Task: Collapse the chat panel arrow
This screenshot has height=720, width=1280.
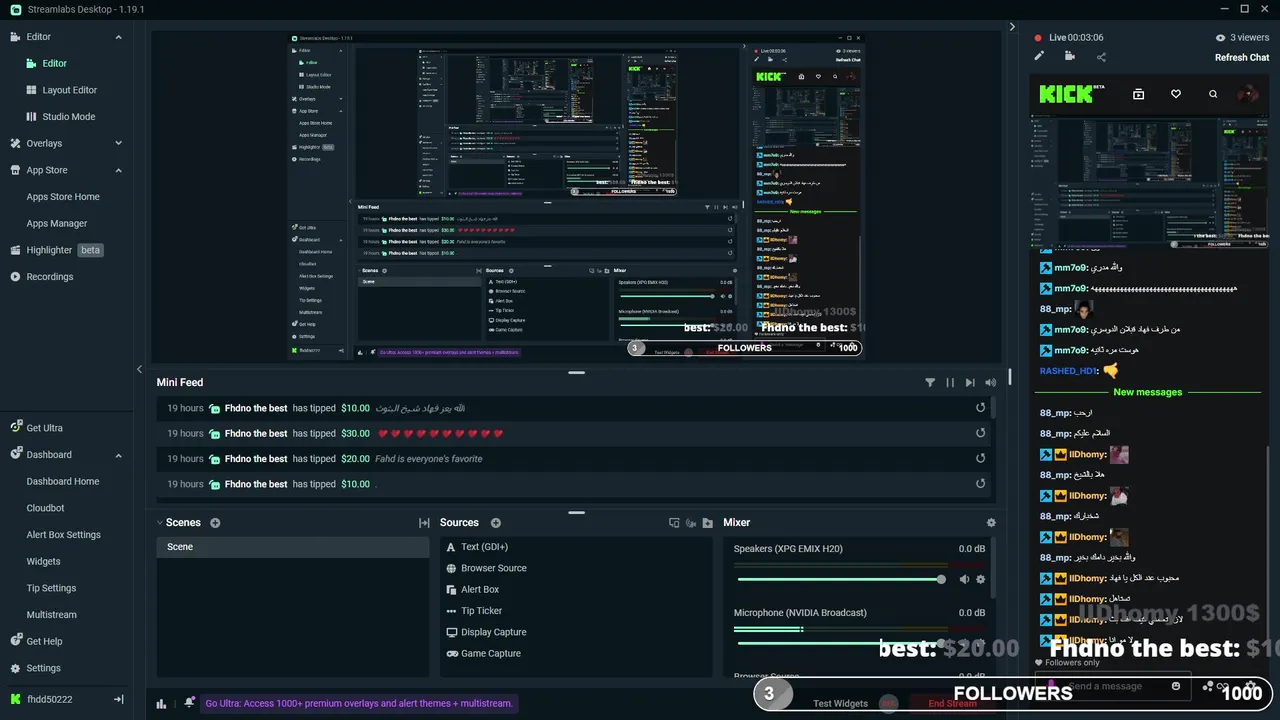Action: tap(1012, 27)
